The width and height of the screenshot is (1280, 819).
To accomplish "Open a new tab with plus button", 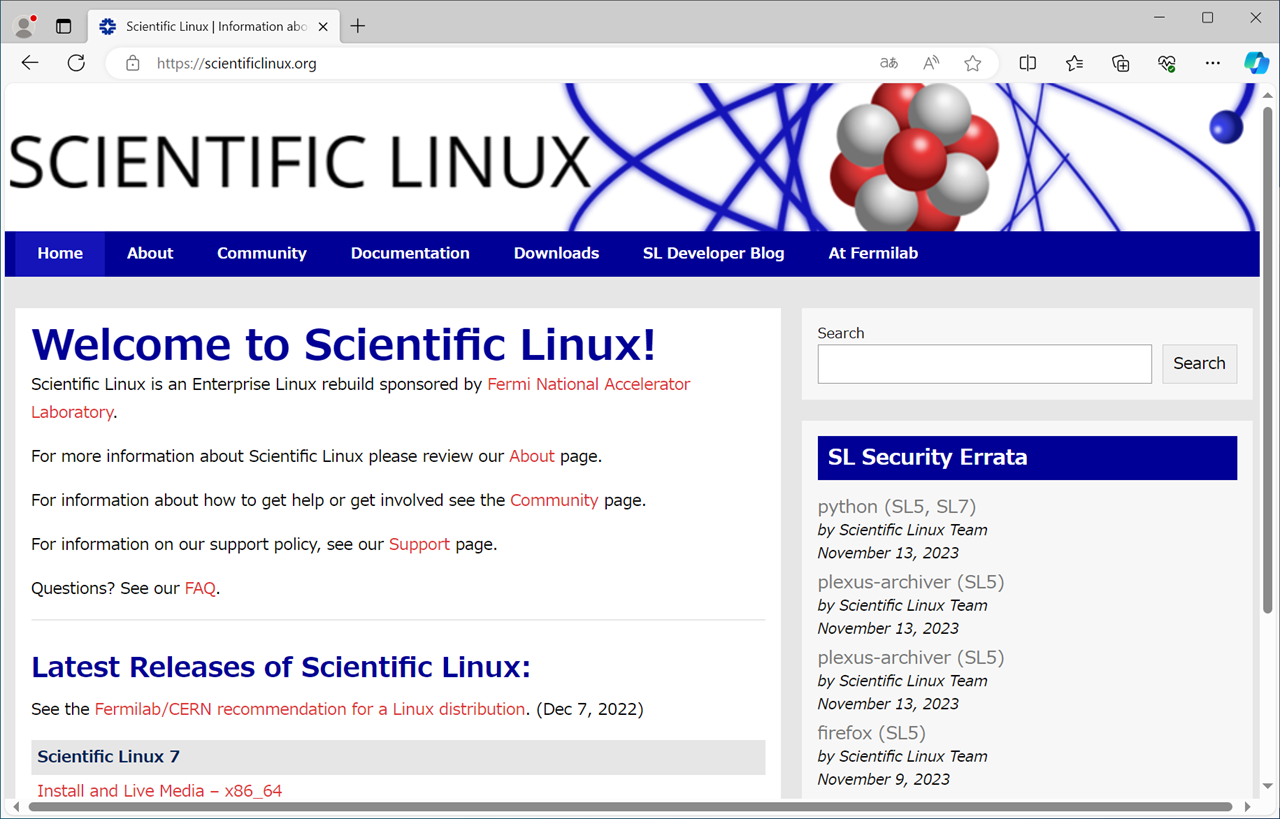I will 357,26.
